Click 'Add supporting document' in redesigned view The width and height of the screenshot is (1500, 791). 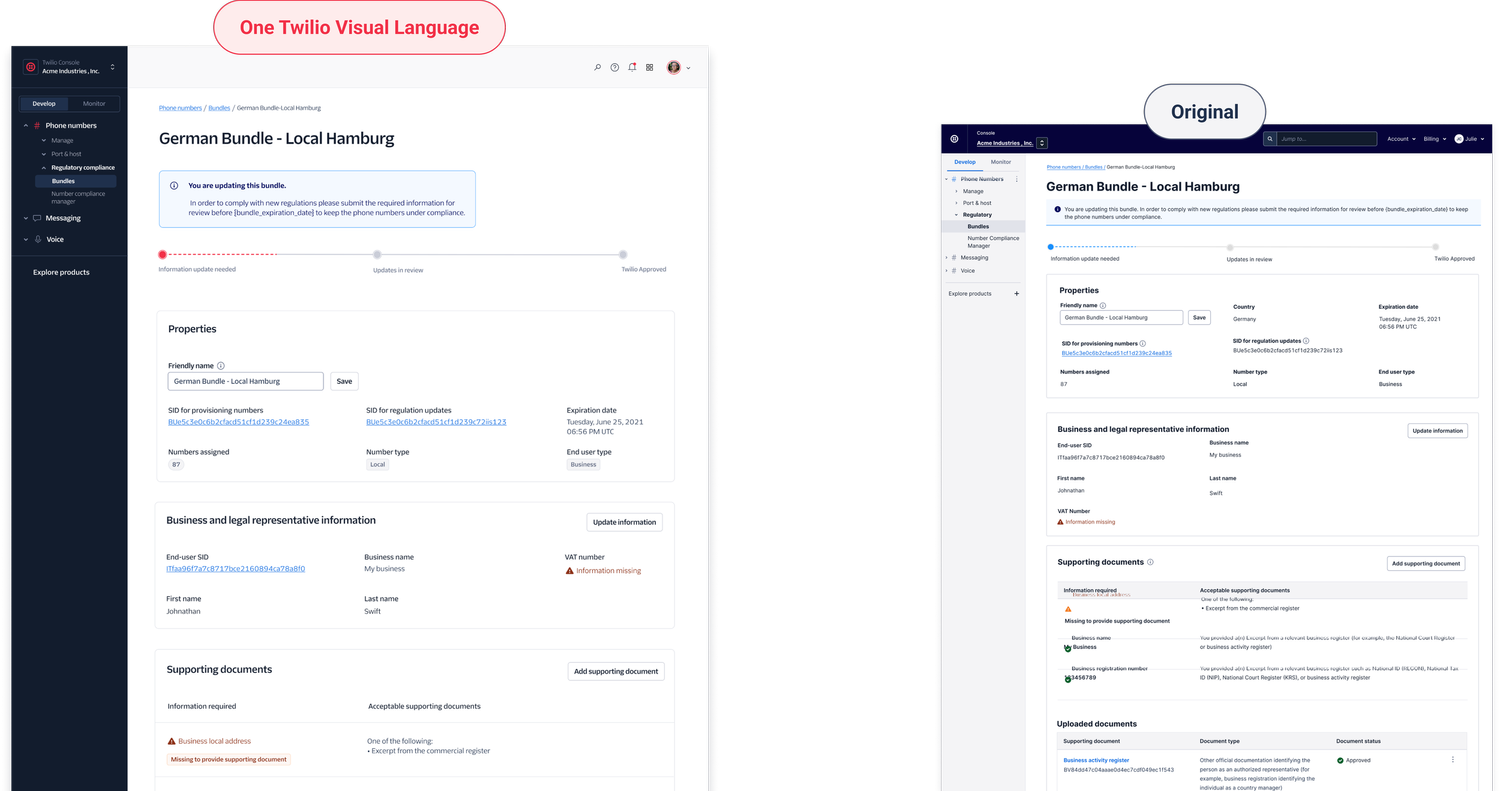pos(616,671)
